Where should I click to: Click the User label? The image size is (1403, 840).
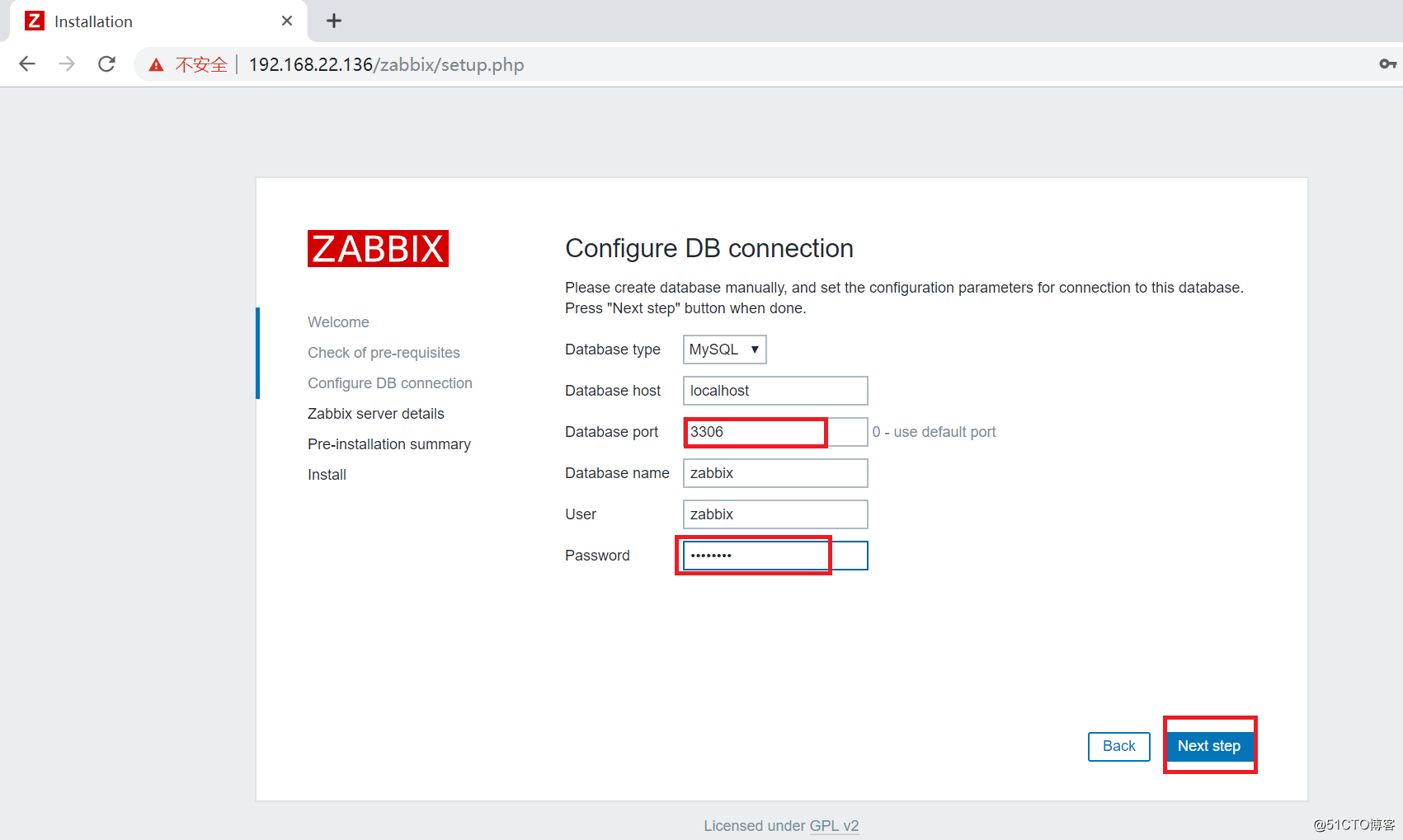point(581,514)
